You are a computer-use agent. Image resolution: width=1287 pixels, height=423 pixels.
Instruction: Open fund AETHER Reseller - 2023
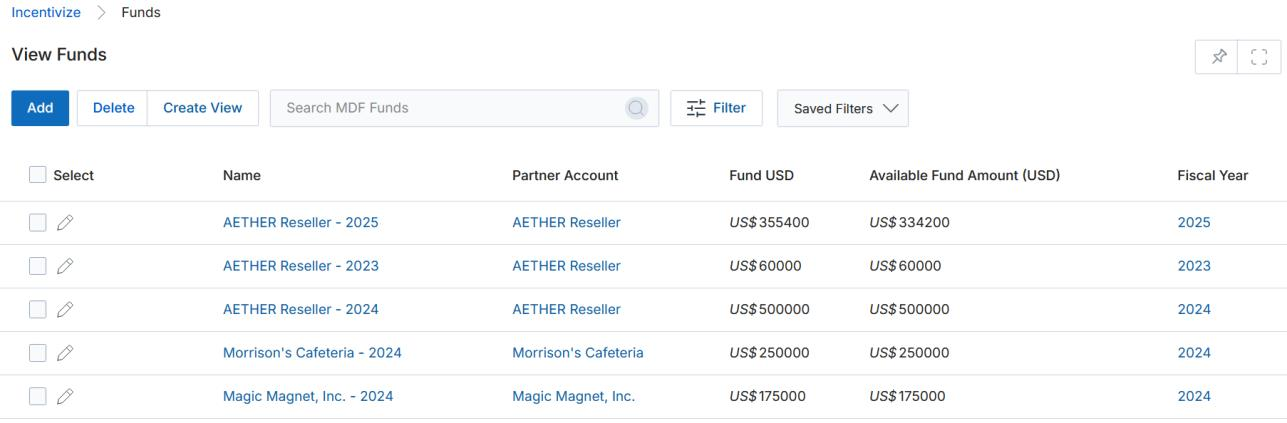click(301, 266)
